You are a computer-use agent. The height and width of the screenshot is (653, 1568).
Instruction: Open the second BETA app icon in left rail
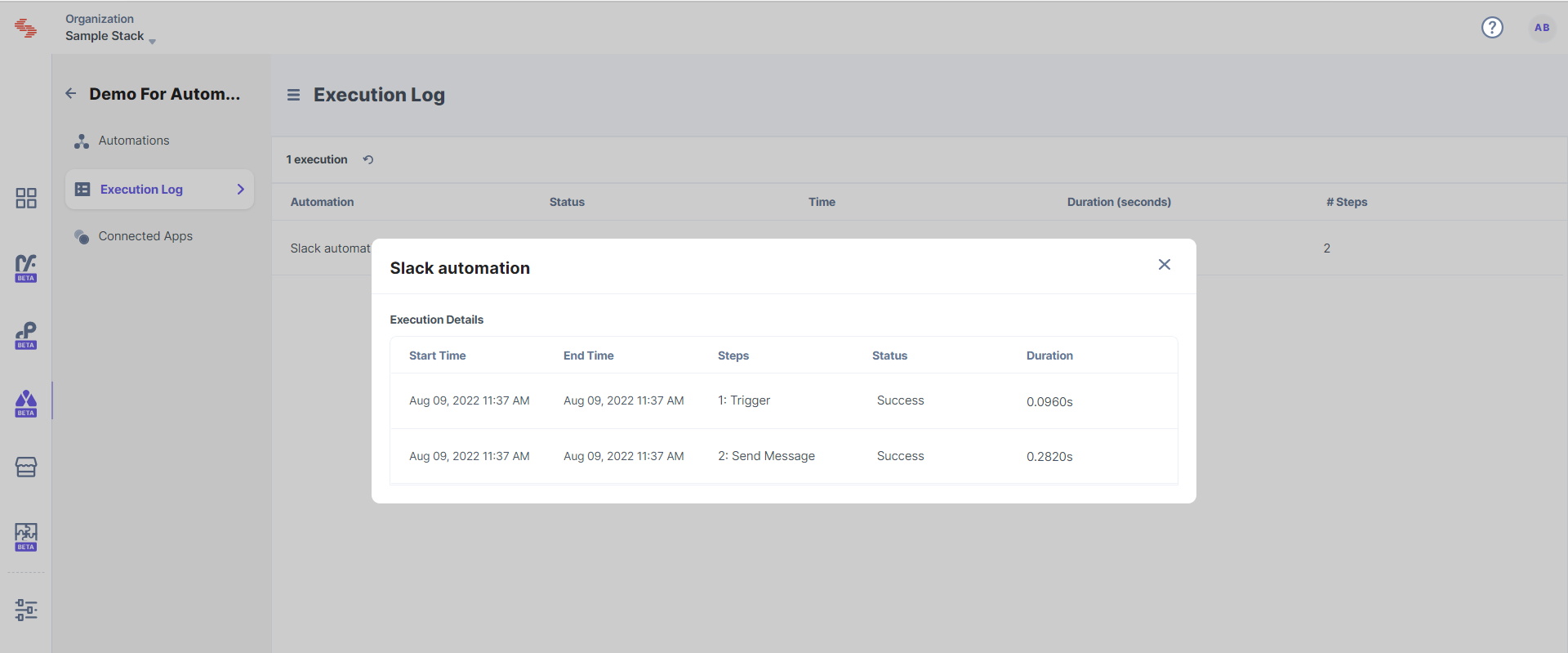click(26, 335)
